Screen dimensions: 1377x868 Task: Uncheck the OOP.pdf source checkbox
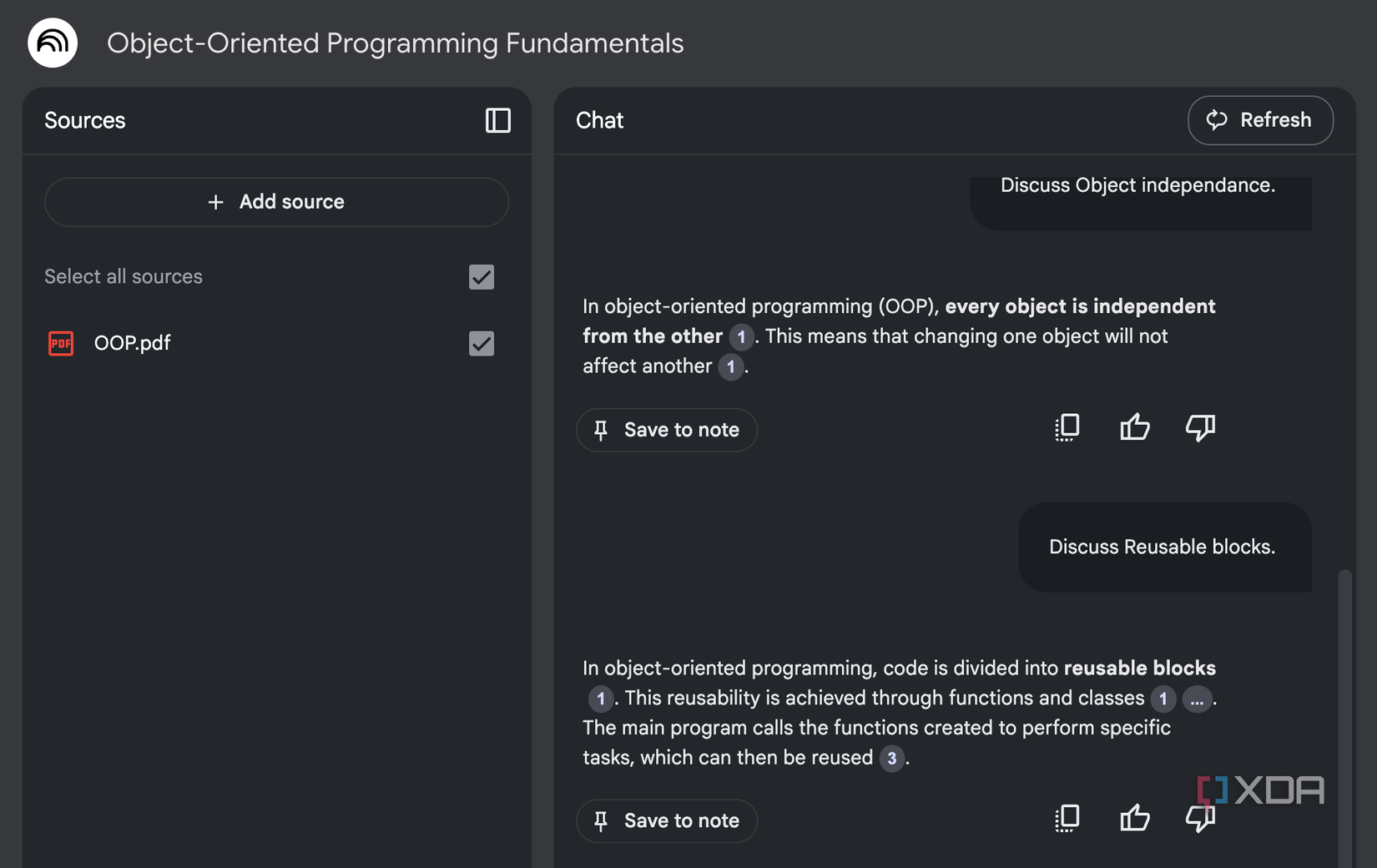pyautogui.click(x=482, y=343)
